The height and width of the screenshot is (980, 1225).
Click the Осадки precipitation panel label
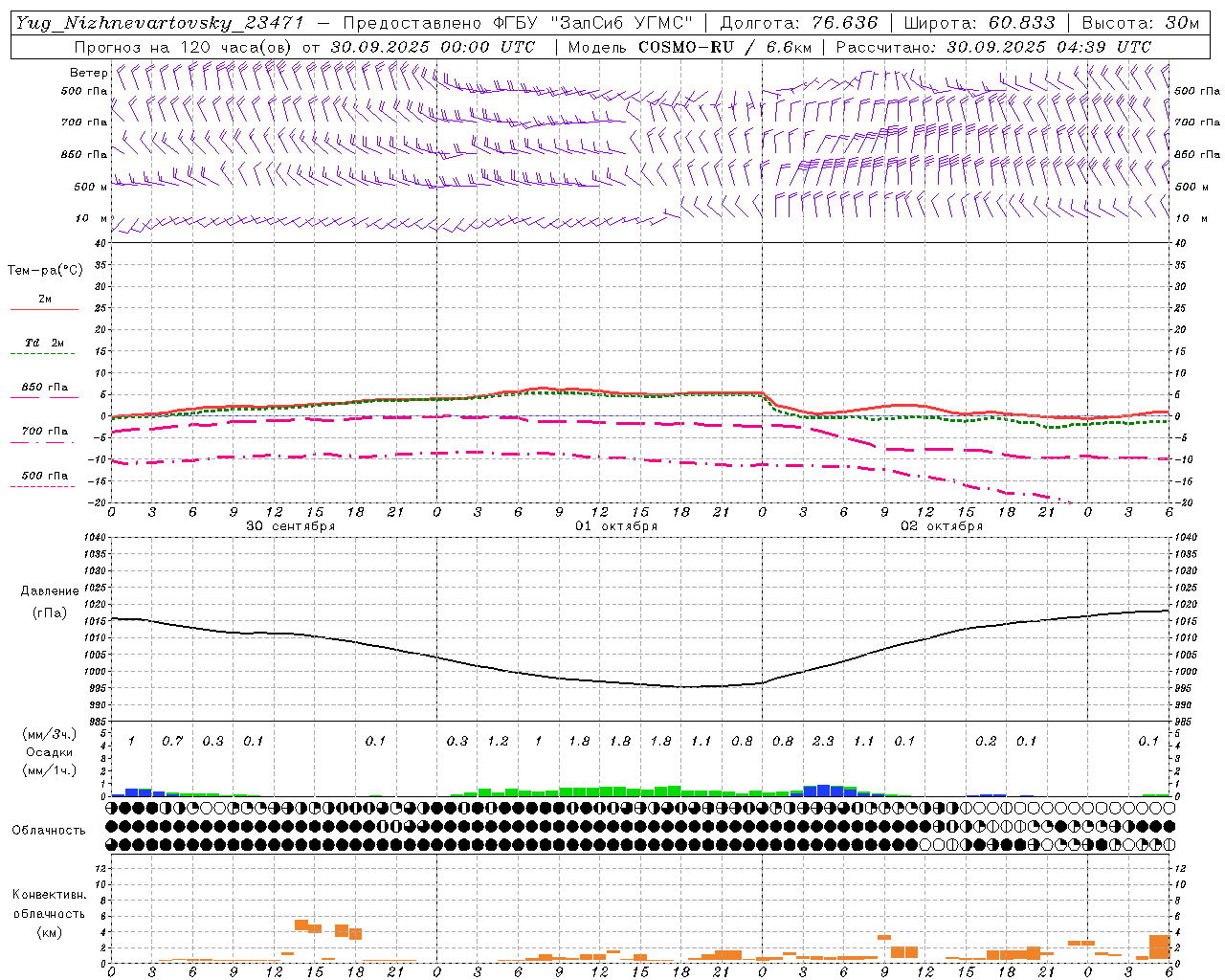coord(50,752)
